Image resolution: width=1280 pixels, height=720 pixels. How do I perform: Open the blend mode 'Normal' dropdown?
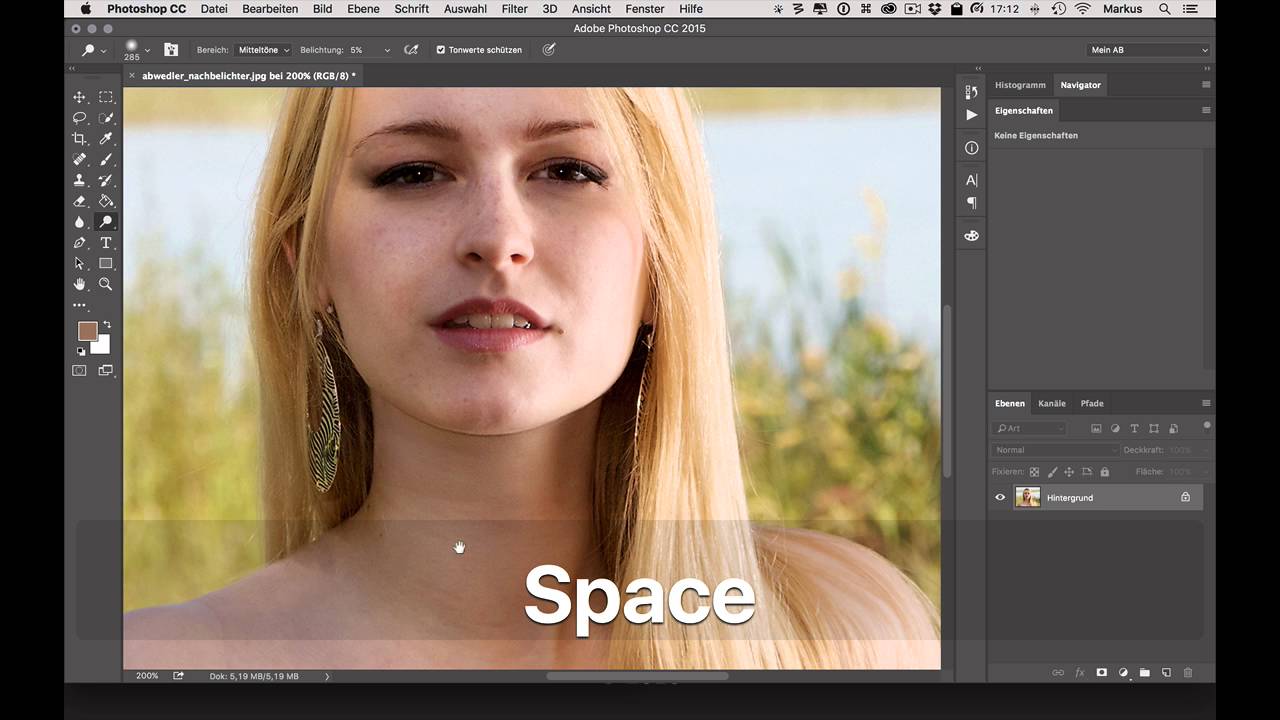coord(1055,450)
